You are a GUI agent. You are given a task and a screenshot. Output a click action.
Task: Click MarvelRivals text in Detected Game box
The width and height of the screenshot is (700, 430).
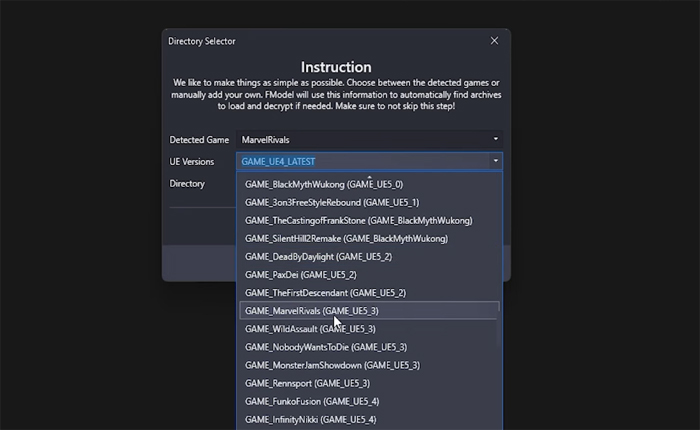click(x=267, y=139)
